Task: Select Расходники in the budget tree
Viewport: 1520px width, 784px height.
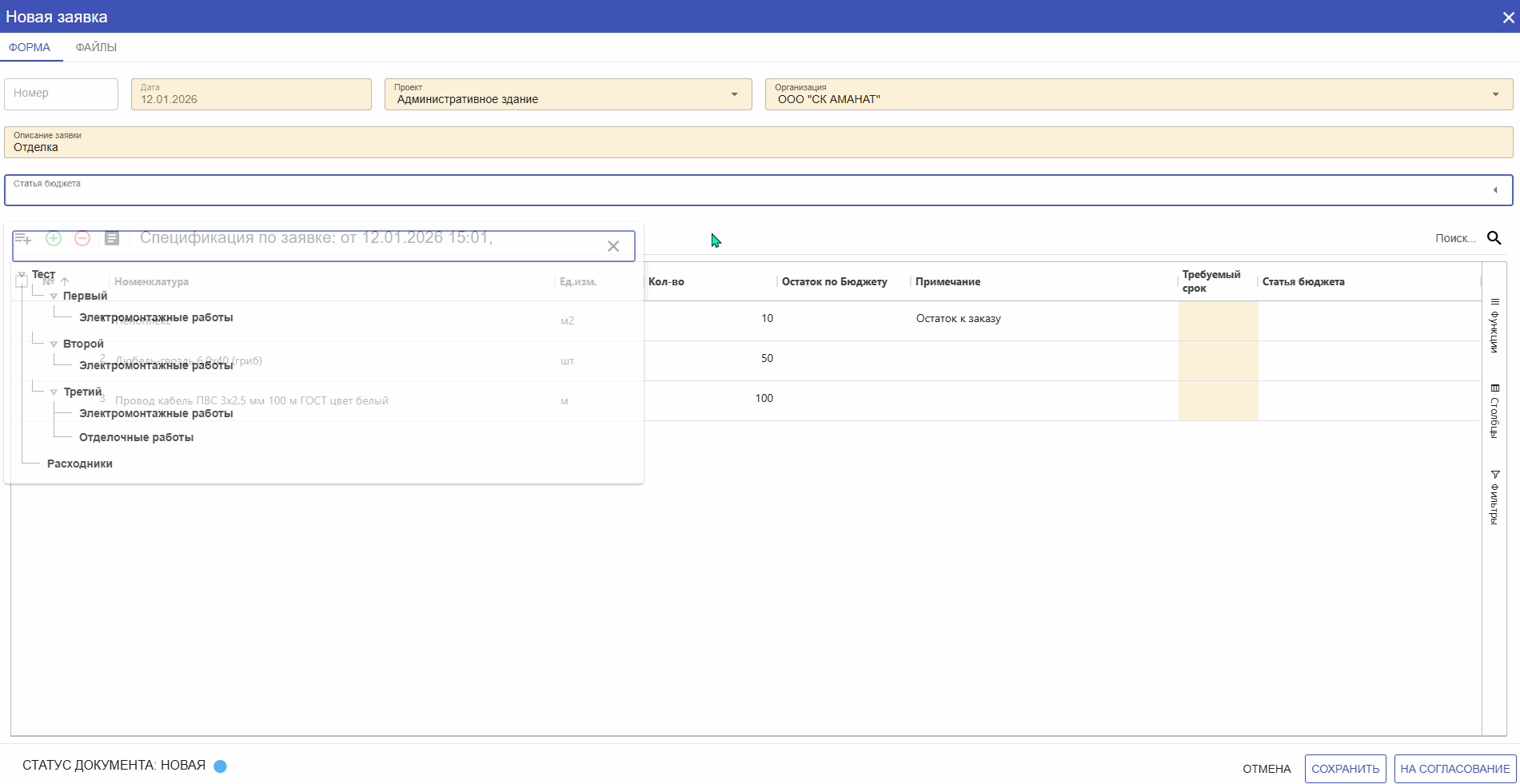Action: pos(80,464)
